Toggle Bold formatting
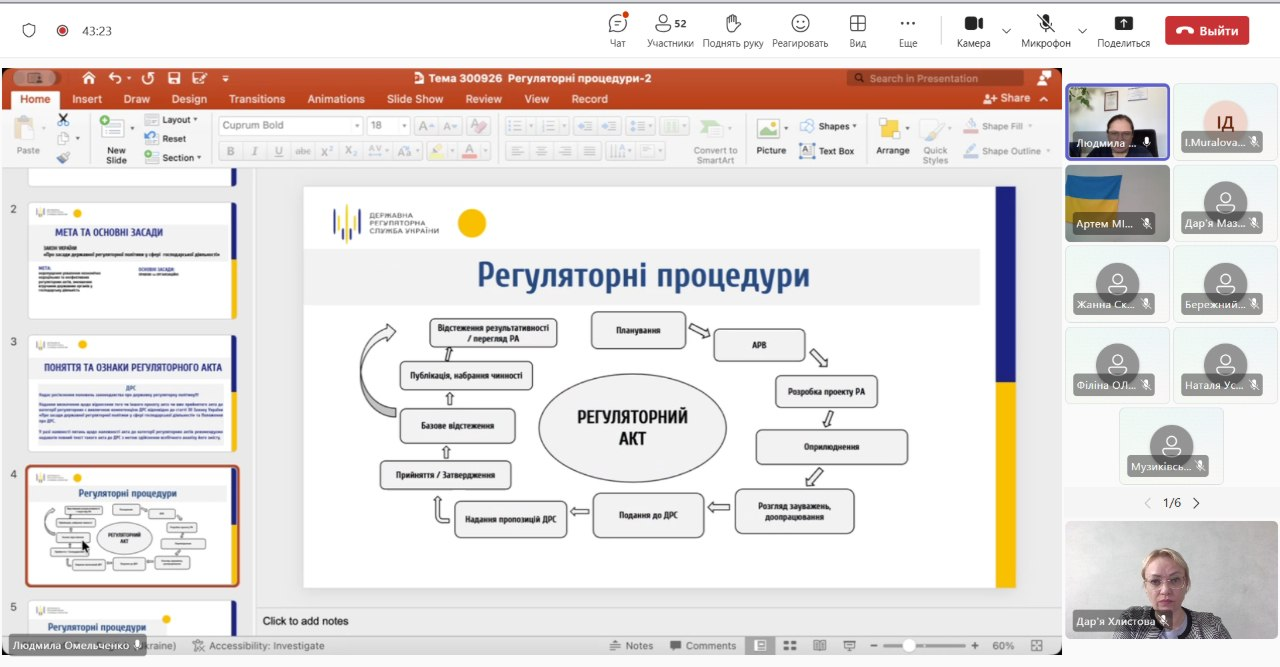The height and width of the screenshot is (667, 1280). pos(231,152)
